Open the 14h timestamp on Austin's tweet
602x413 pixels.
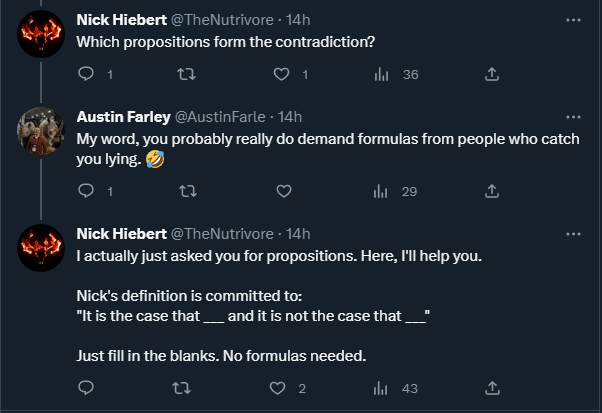tap(291, 116)
